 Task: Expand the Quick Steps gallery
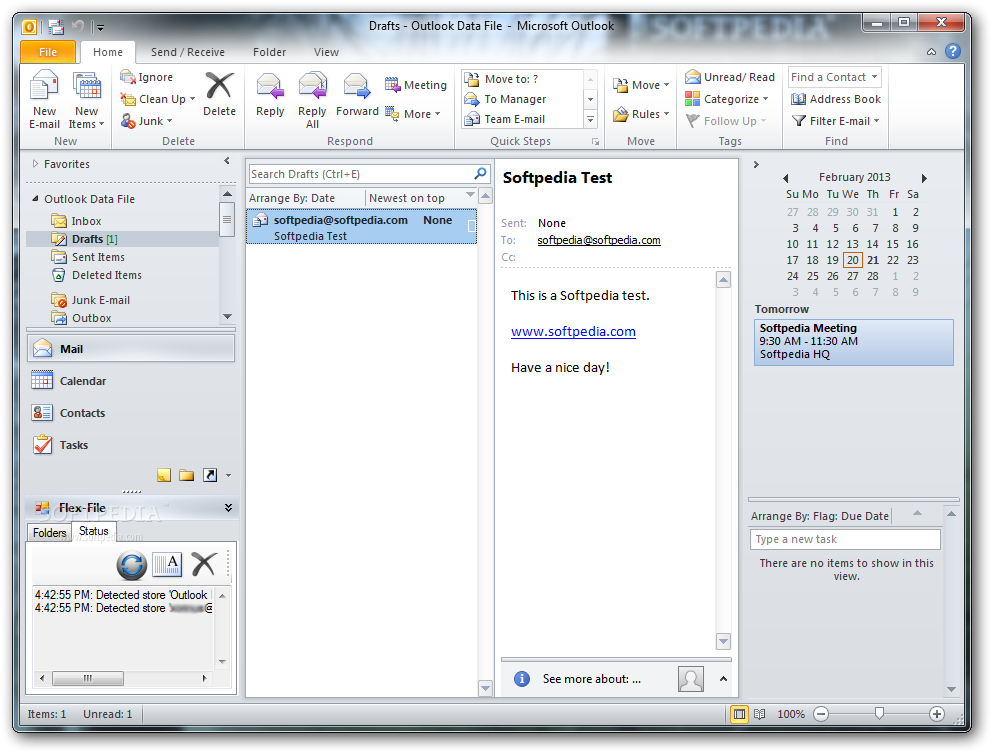590,119
